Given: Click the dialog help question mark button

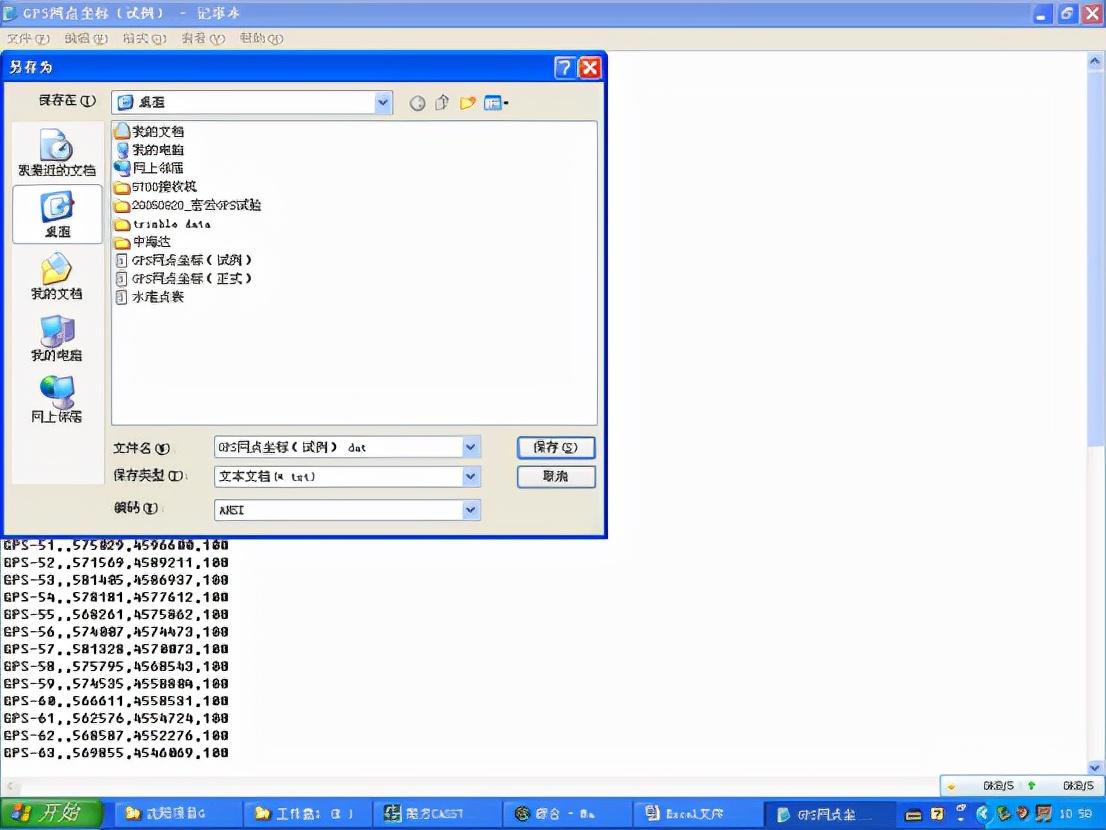Looking at the screenshot, I should pos(564,68).
